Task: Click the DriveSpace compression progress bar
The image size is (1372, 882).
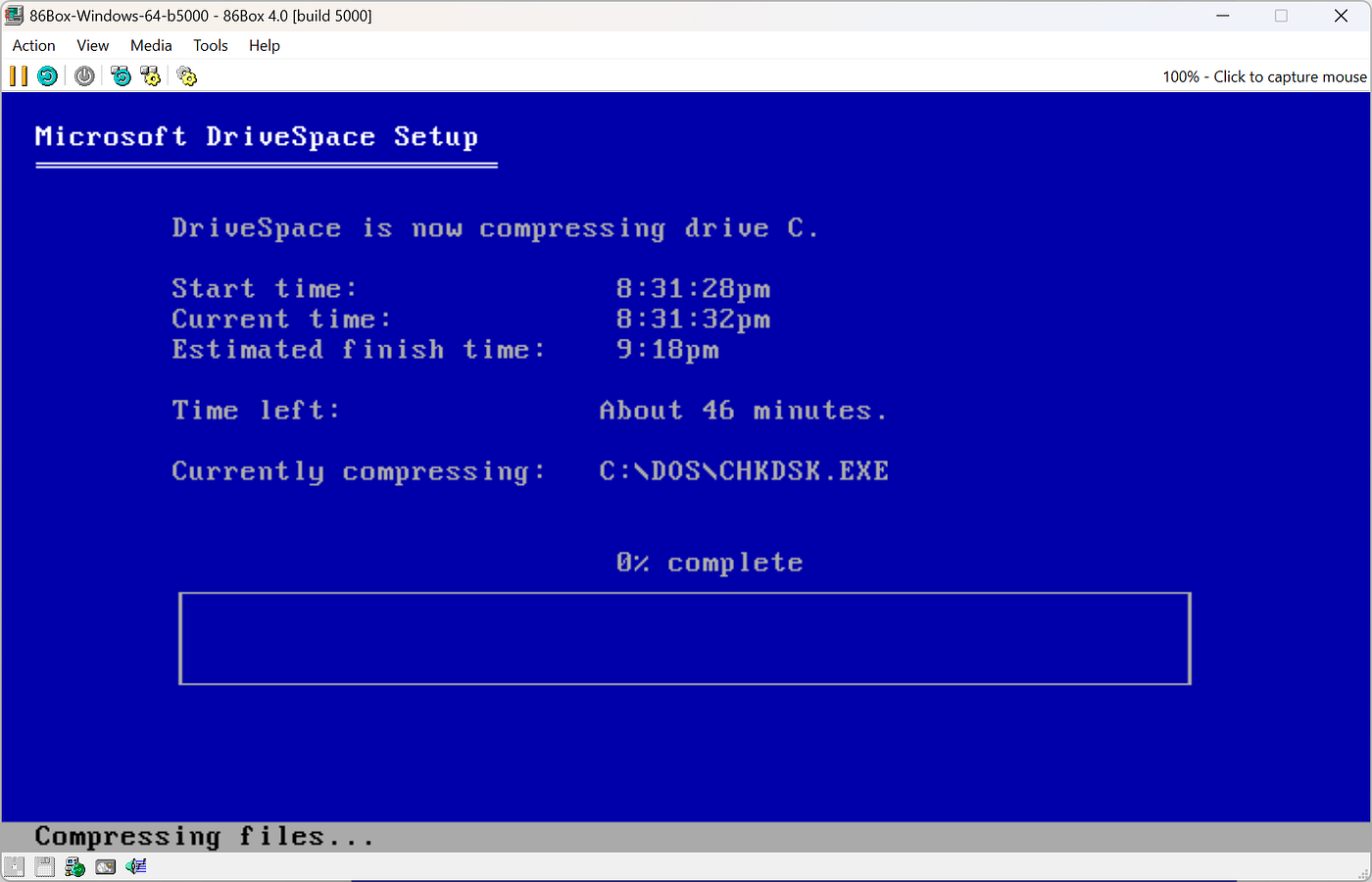Action: pyautogui.click(x=685, y=638)
